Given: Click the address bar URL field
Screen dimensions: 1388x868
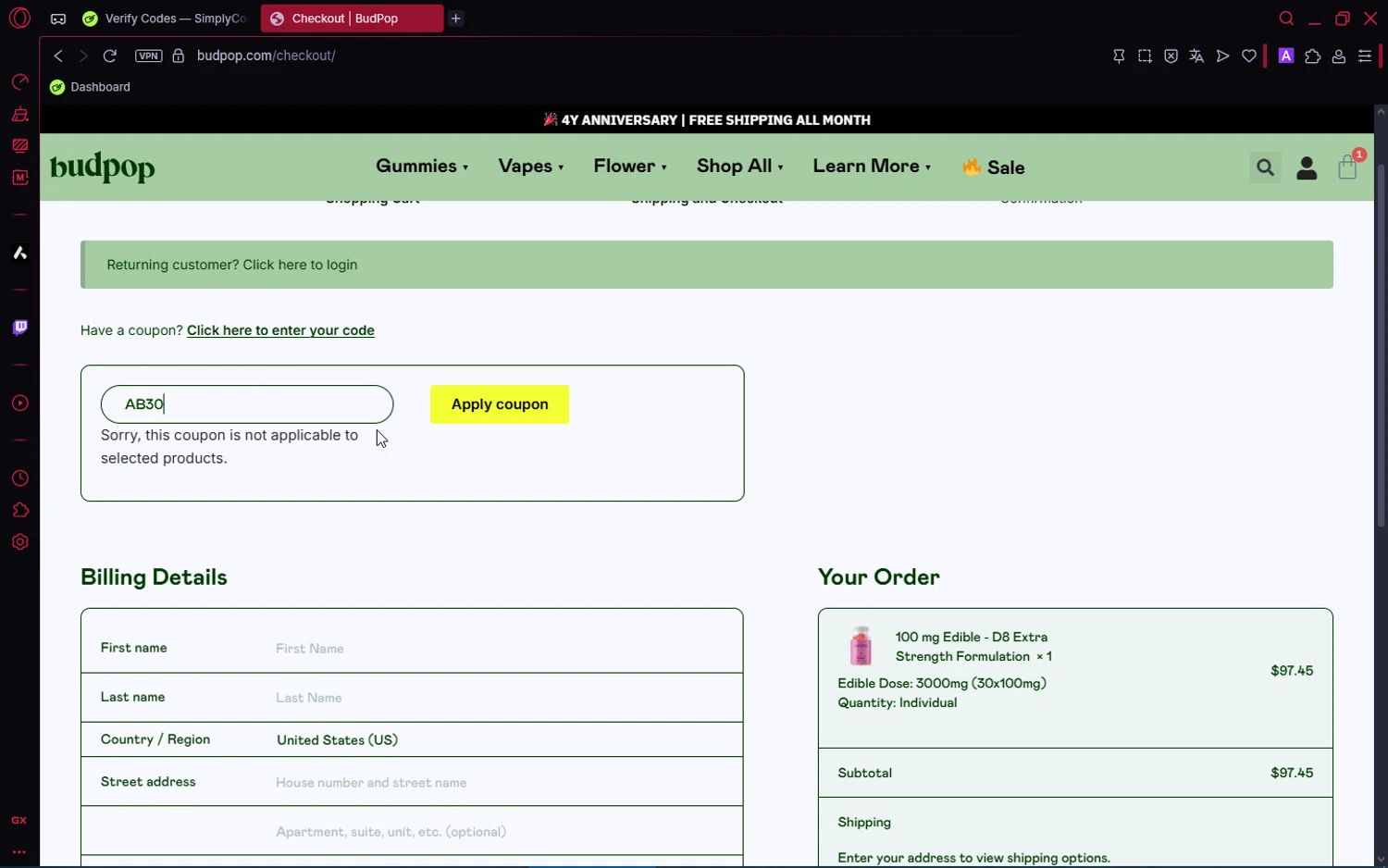Looking at the screenshot, I should pos(266,56).
